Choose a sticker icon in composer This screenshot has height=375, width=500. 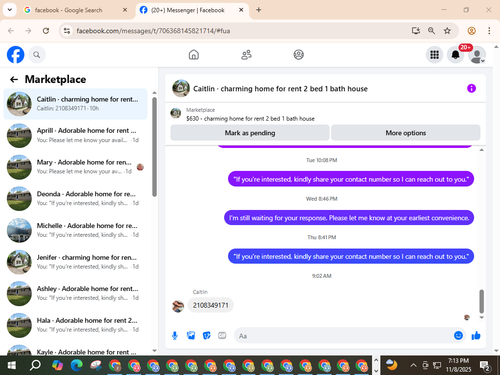[x=207, y=336]
